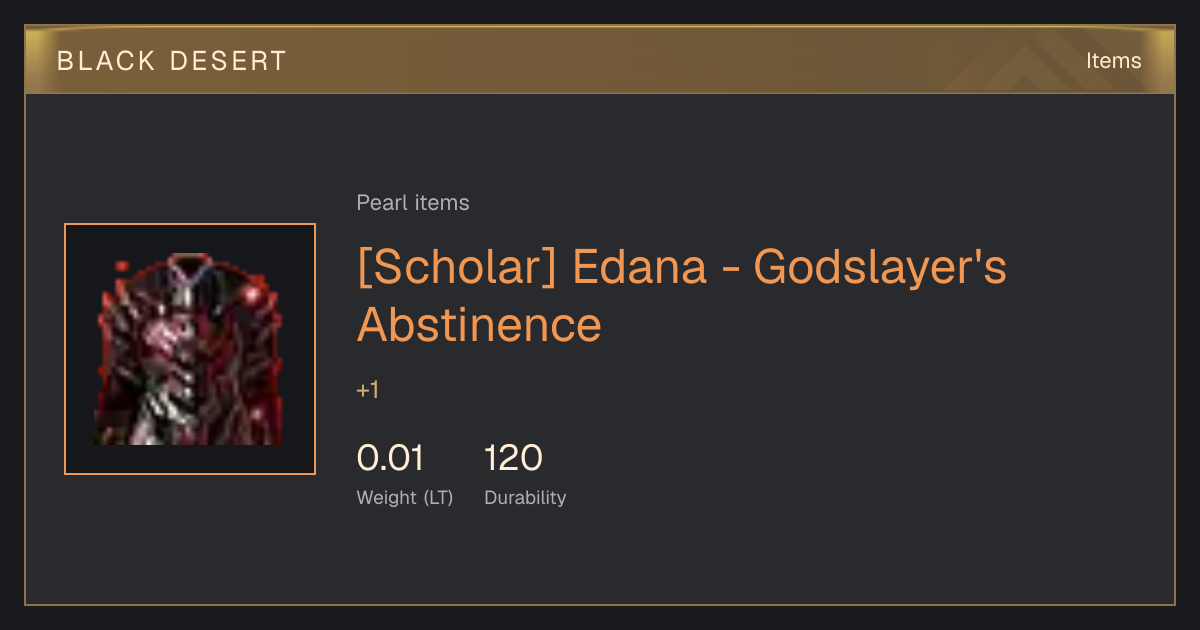Click the BLACK DESERT logo text
The width and height of the screenshot is (1200, 630).
point(172,61)
